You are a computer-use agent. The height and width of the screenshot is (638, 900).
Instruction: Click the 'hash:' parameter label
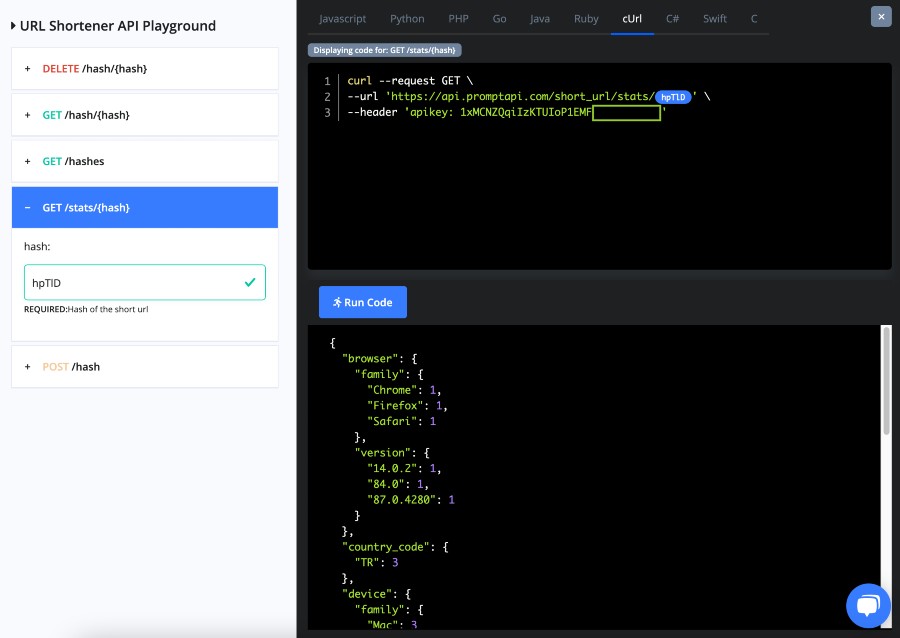[x=37, y=247]
